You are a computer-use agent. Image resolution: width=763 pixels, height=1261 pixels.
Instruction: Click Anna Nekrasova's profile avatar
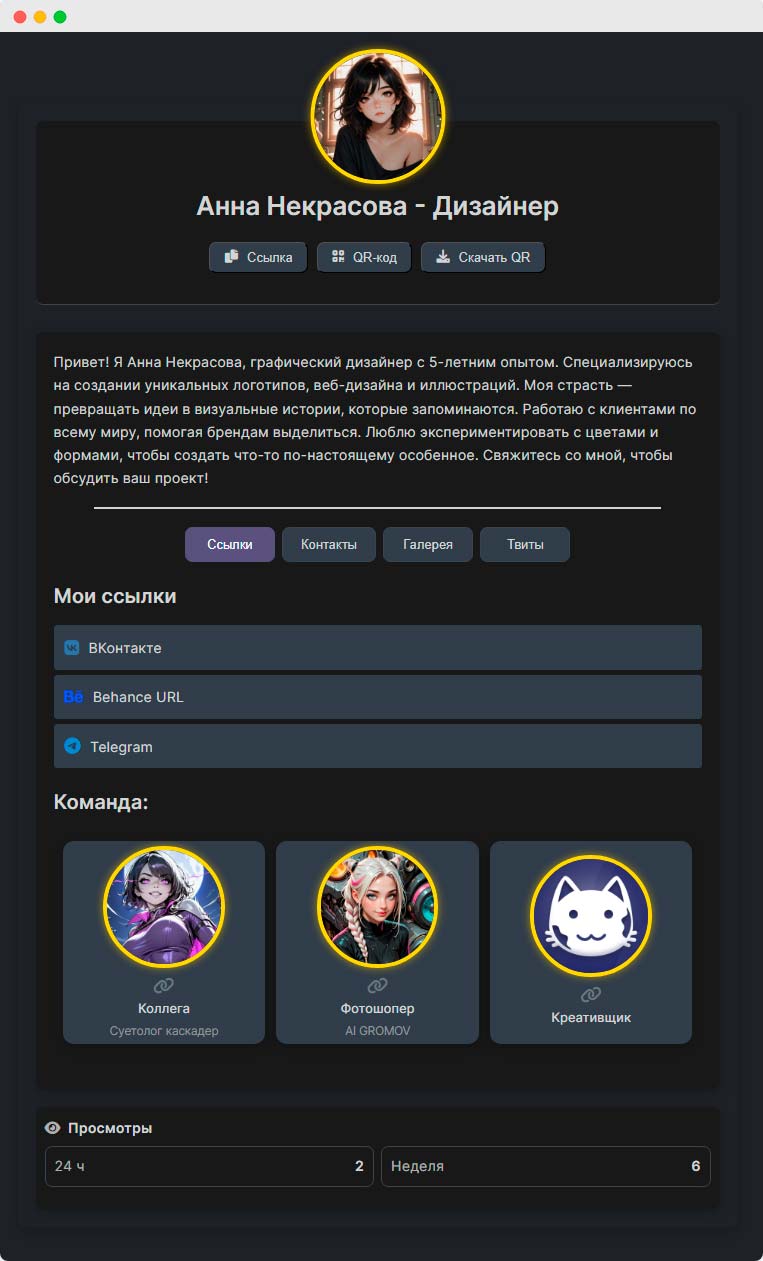tap(378, 116)
